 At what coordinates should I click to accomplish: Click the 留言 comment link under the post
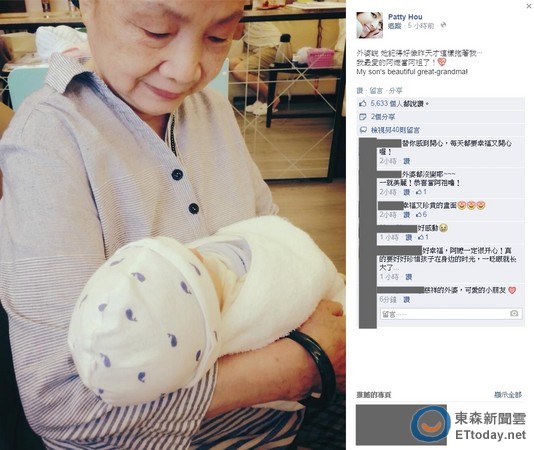point(376,91)
